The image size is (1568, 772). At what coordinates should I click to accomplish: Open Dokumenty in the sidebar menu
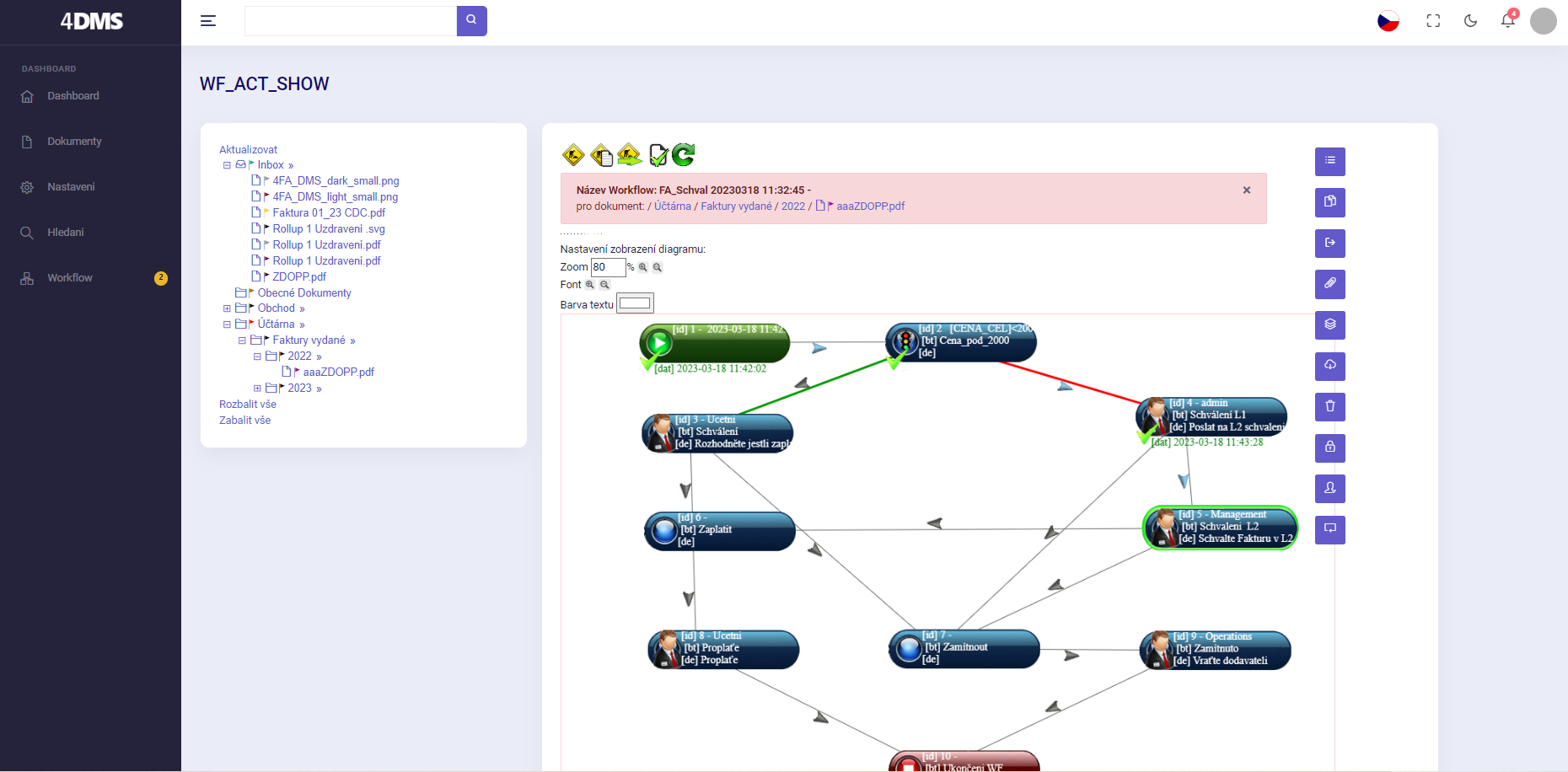tap(74, 142)
